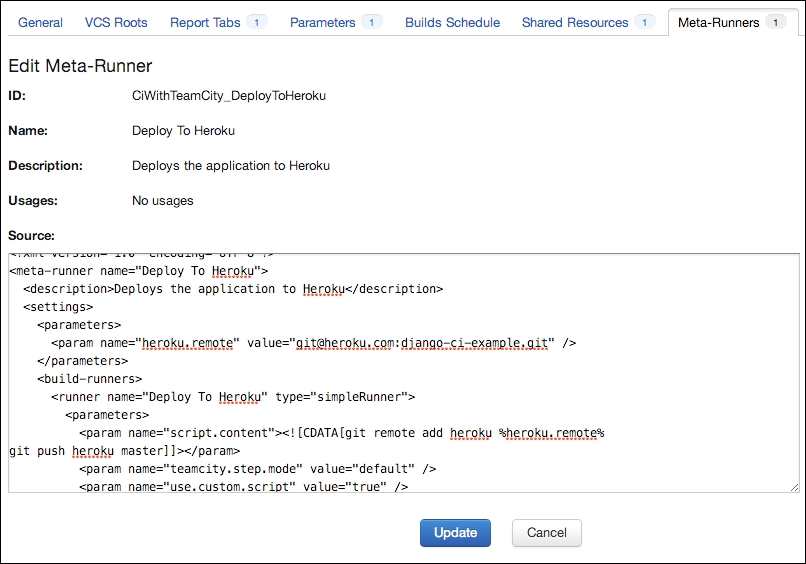Click the use.custom.script param line

pyautogui.click(x=244, y=486)
